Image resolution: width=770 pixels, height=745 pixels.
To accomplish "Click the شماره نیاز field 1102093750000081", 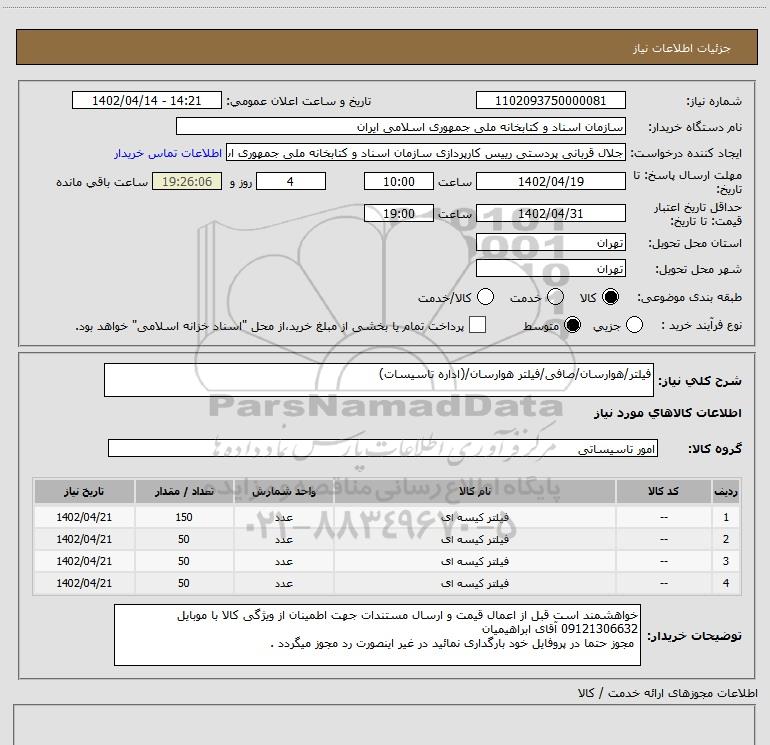I will [x=550, y=101].
